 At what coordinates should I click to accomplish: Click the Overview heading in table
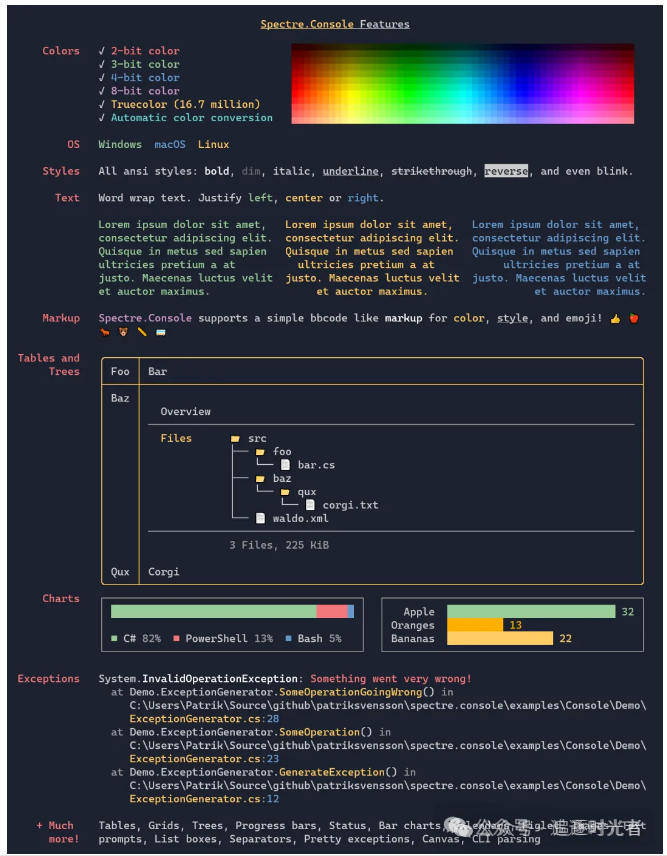pyautogui.click(x=186, y=412)
